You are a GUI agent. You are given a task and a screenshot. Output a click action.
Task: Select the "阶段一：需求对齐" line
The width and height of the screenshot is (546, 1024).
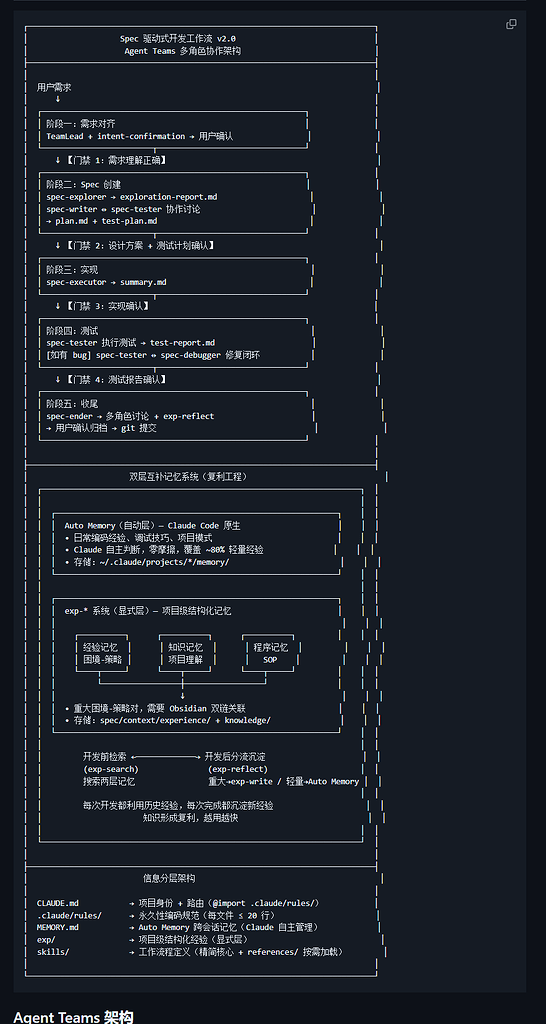tap(81, 123)
